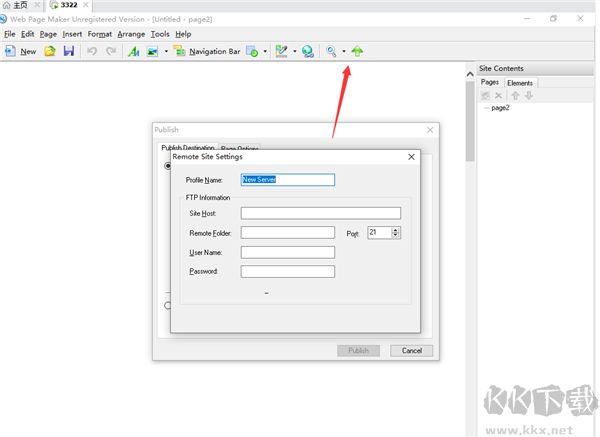Open the Edit menu
The width and height of the screenshot is (600, 437).
[x=28, y=34]
